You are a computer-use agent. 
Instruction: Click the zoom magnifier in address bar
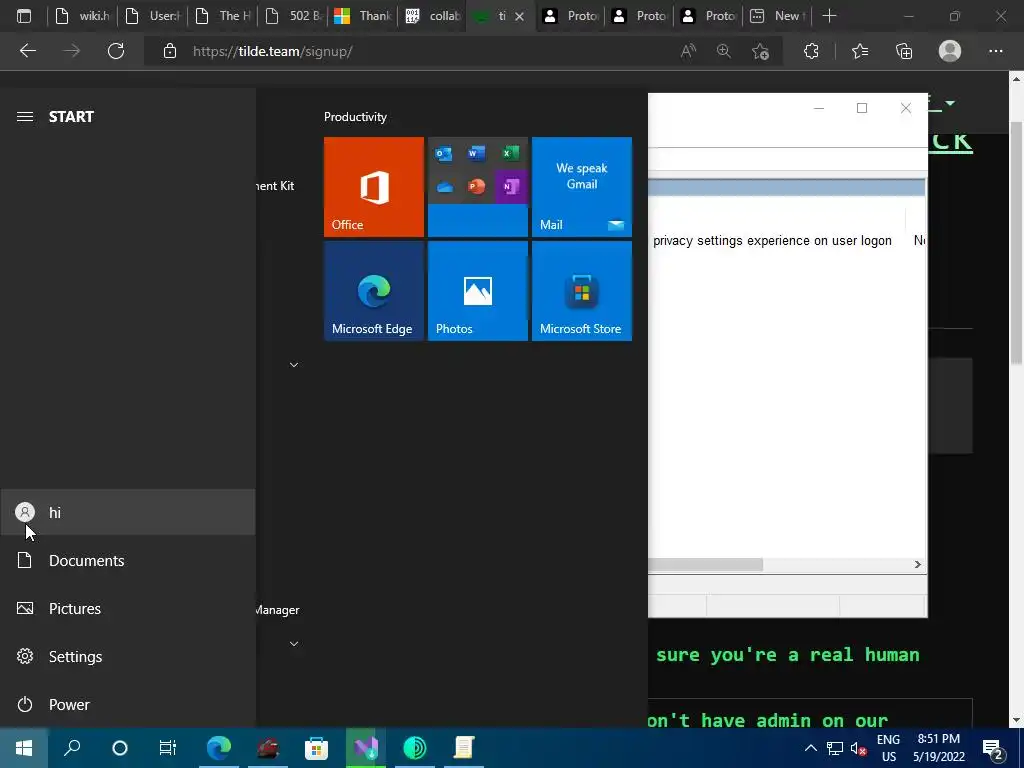pos(724,51)
